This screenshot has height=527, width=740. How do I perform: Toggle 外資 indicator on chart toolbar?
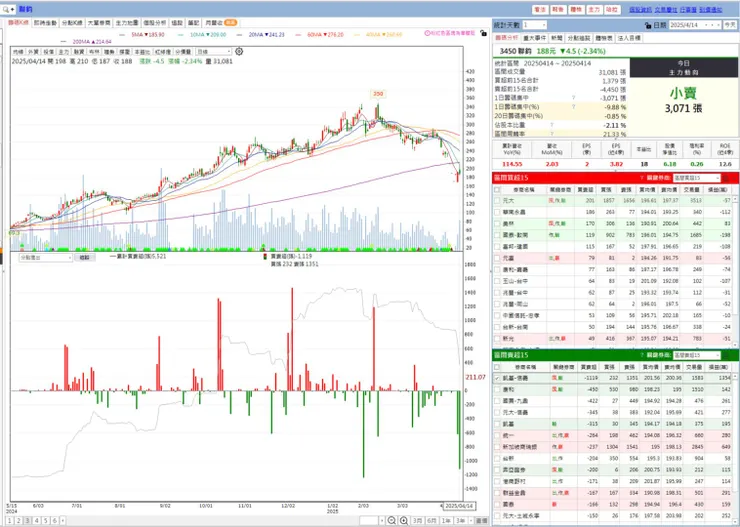pos(33,52)
